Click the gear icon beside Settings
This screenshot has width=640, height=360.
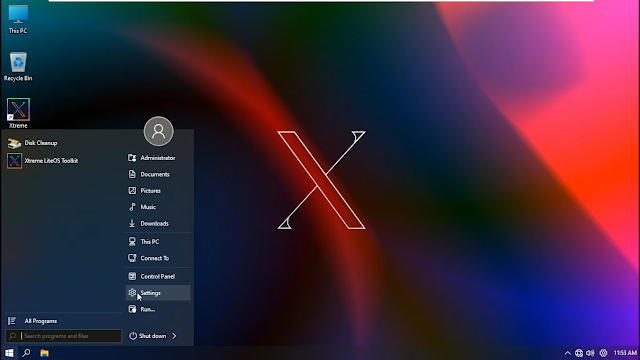coord(132,293)
